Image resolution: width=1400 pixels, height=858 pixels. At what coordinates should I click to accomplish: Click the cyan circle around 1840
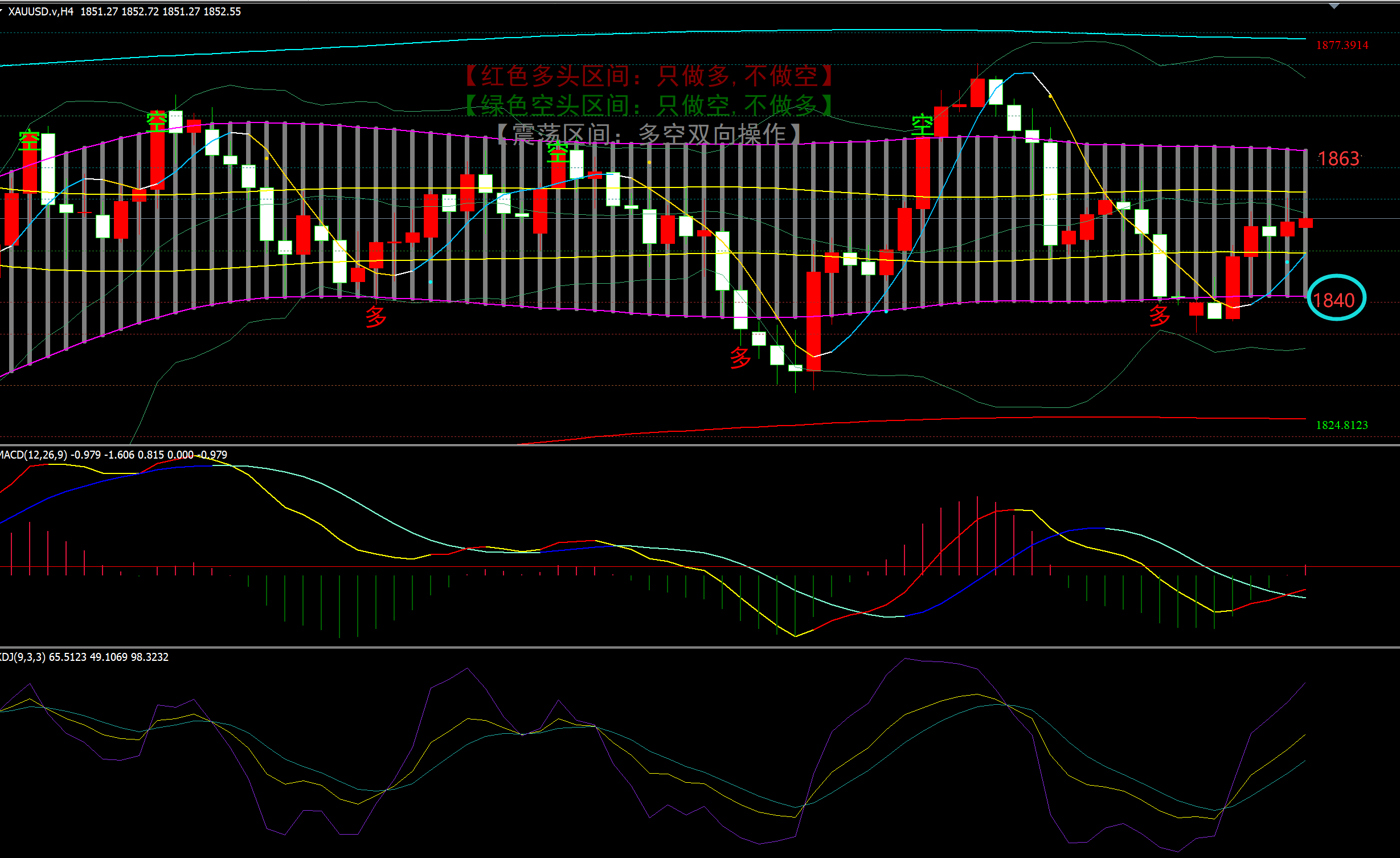click(x=1336, y=298)
